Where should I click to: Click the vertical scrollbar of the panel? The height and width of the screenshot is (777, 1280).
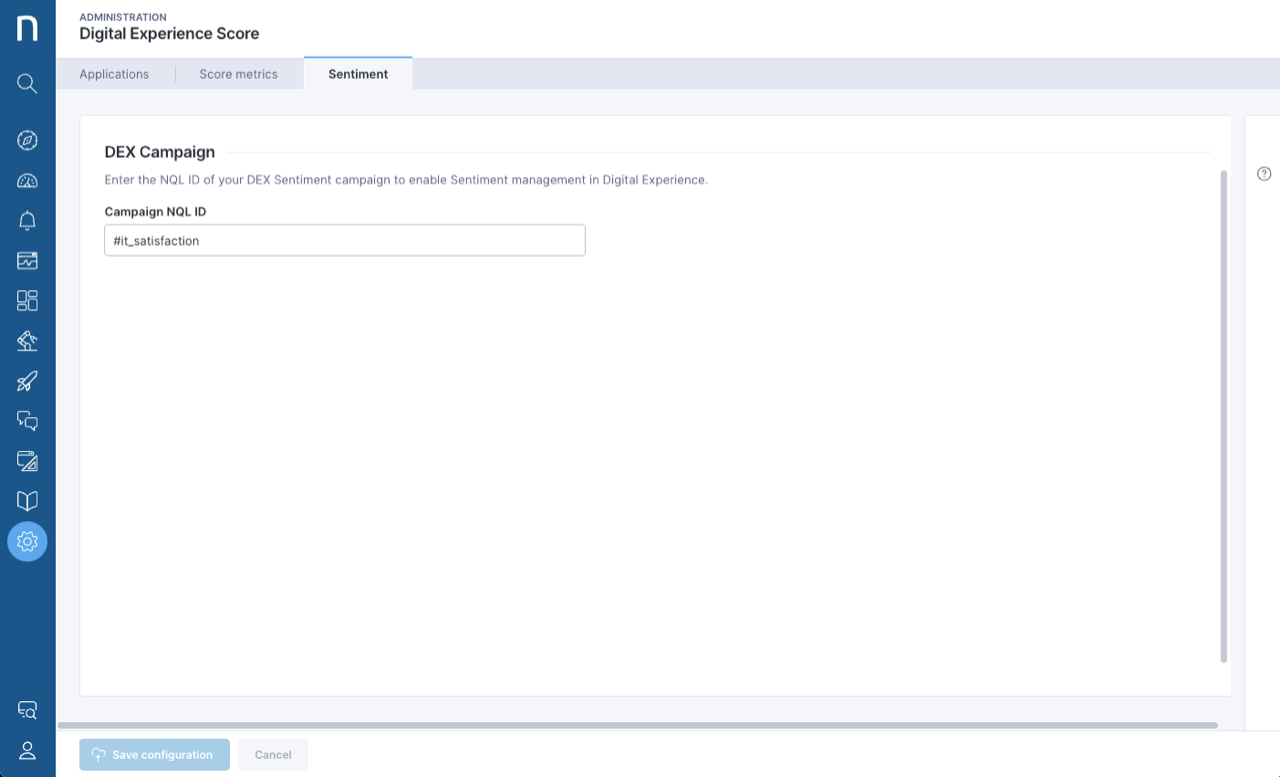[x=1224, y=415]
